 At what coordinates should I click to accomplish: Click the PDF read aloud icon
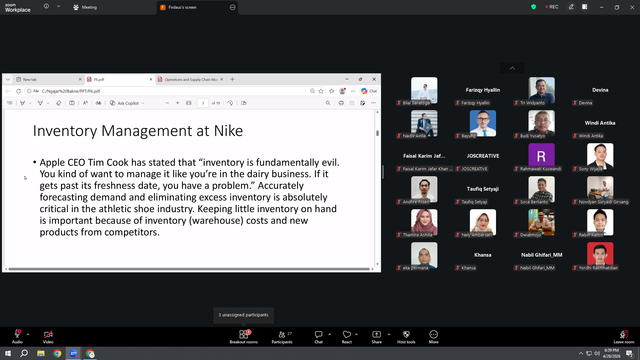point(85,103)
